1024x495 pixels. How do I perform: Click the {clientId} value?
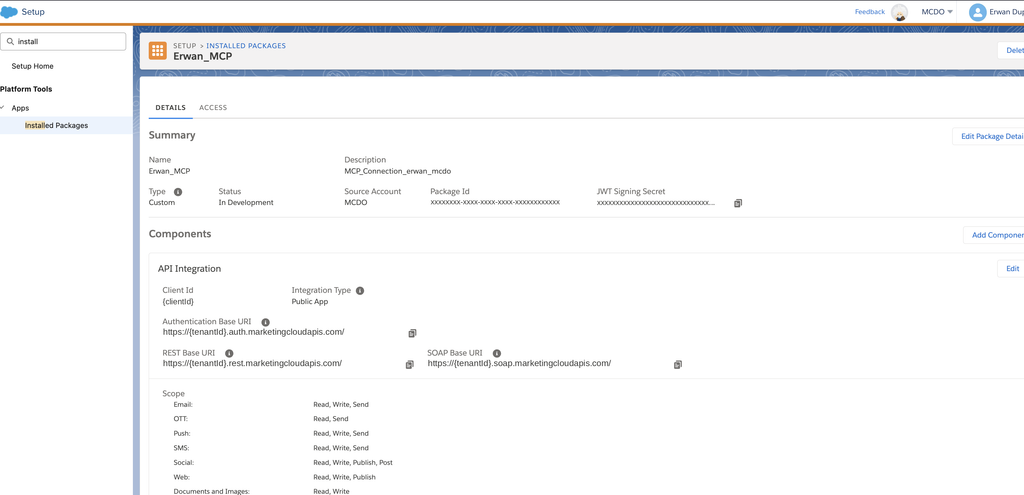178,302
